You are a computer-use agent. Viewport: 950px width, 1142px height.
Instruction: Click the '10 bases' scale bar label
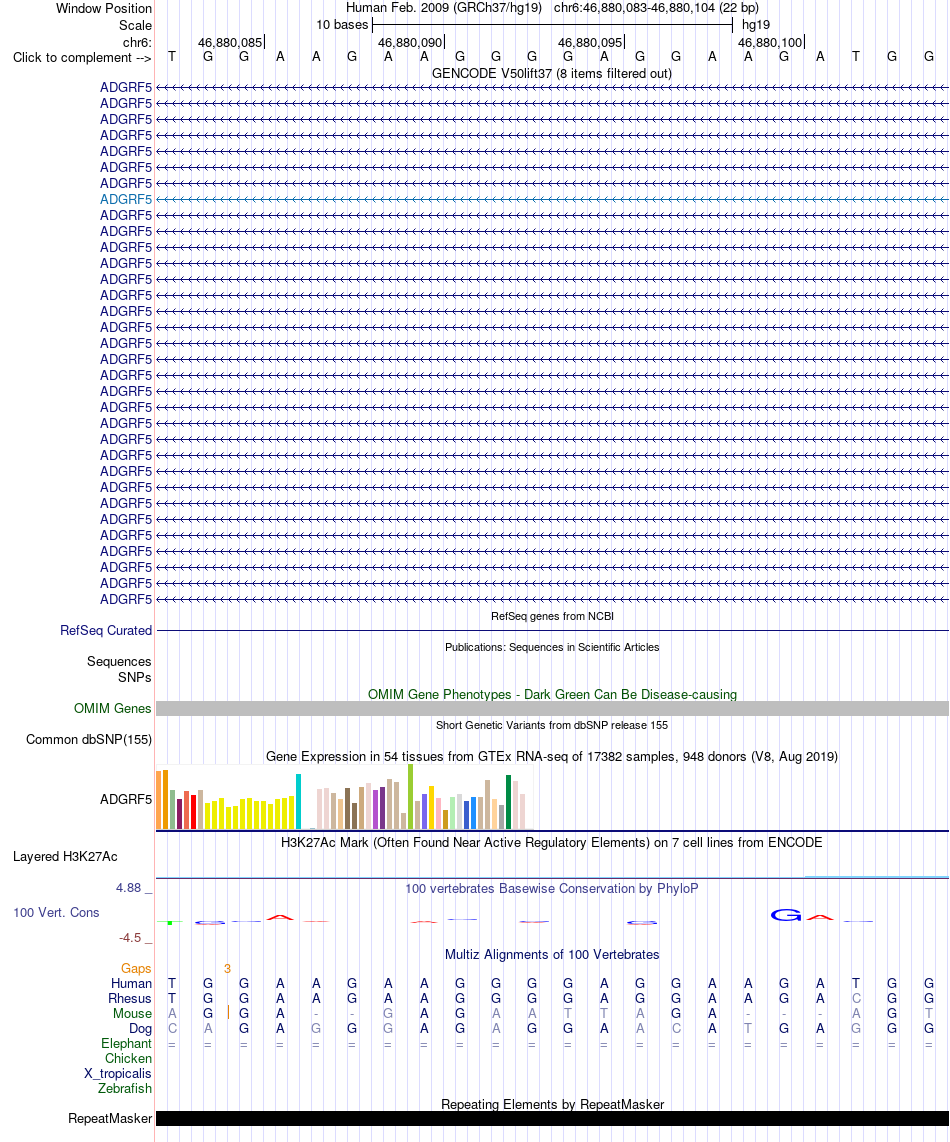342,25
